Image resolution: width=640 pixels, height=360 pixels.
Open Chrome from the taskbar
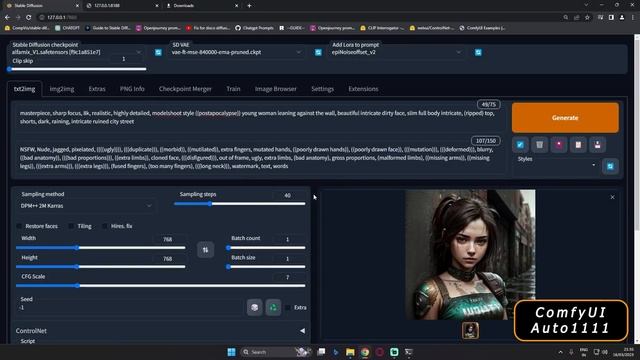point(365,352)
